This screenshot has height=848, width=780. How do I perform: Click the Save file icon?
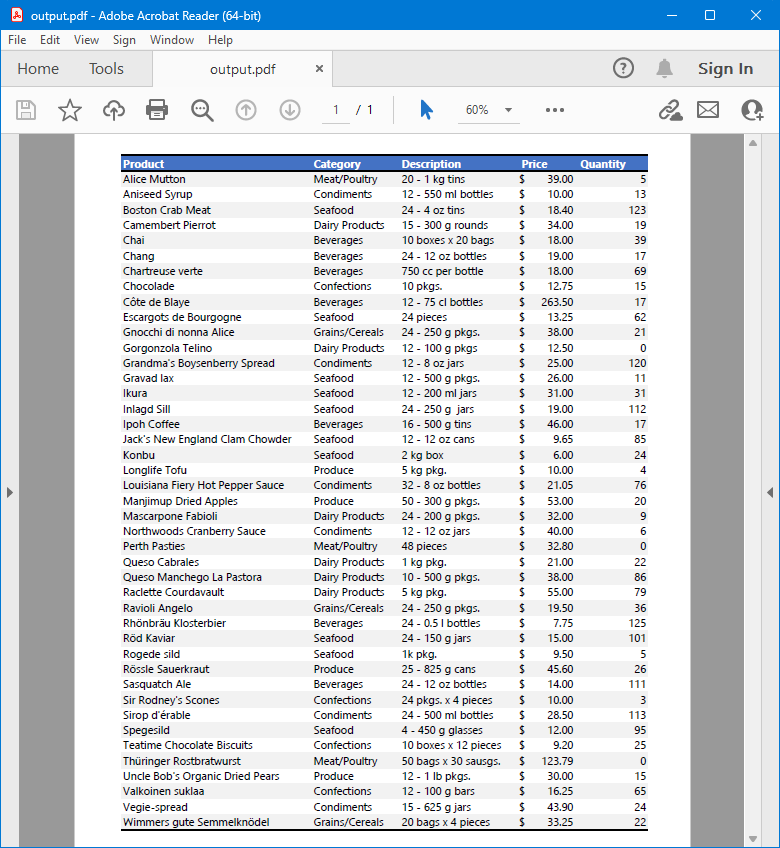[x=26, y=110]
